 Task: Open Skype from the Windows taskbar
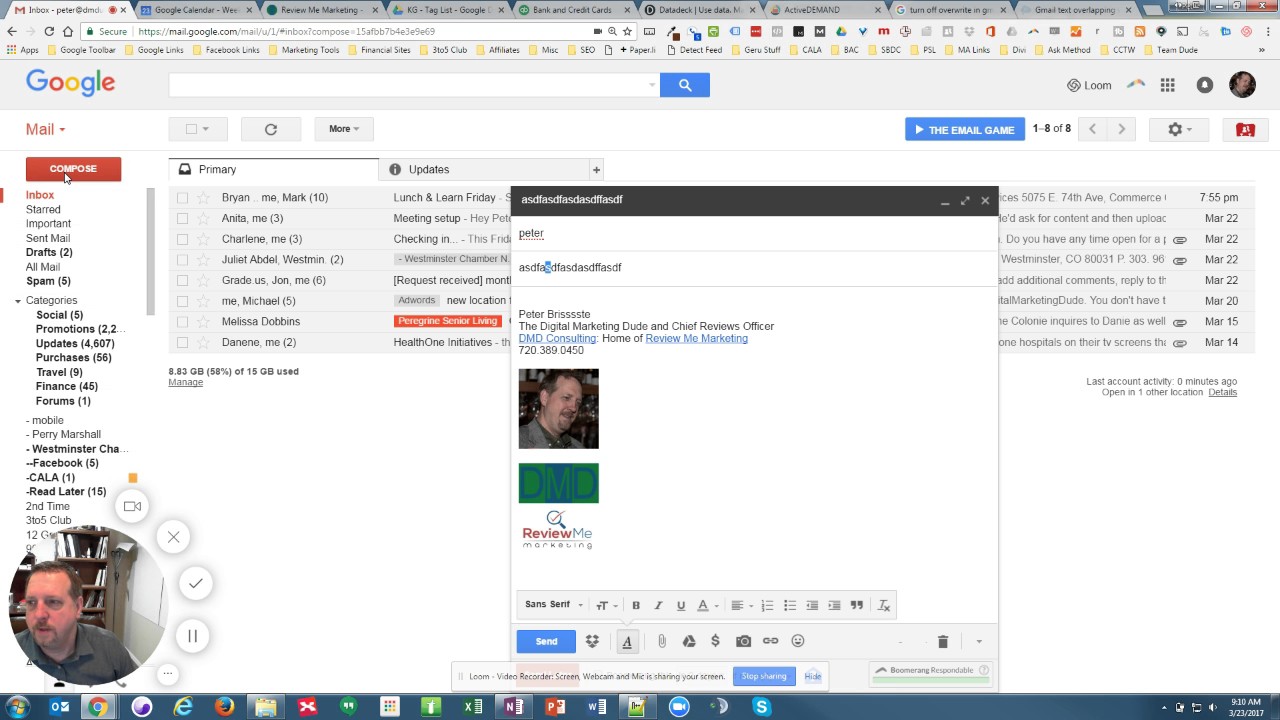[762, 707]
